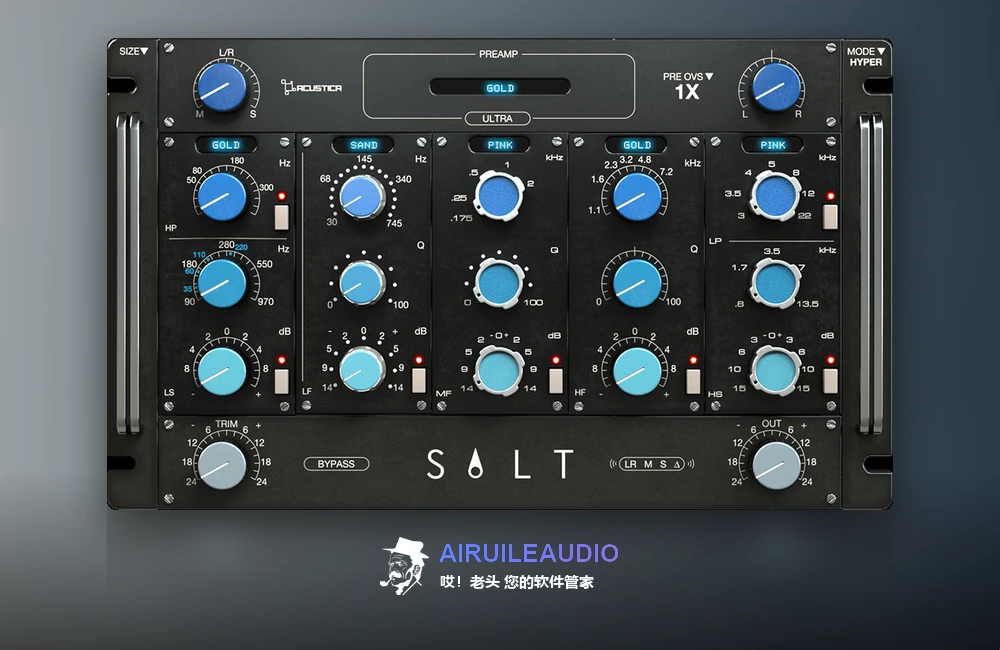Change the LF band SAND model selector
Image resolution: width=1000 pixels, height=650 pixels.
(x=364, y=145)
